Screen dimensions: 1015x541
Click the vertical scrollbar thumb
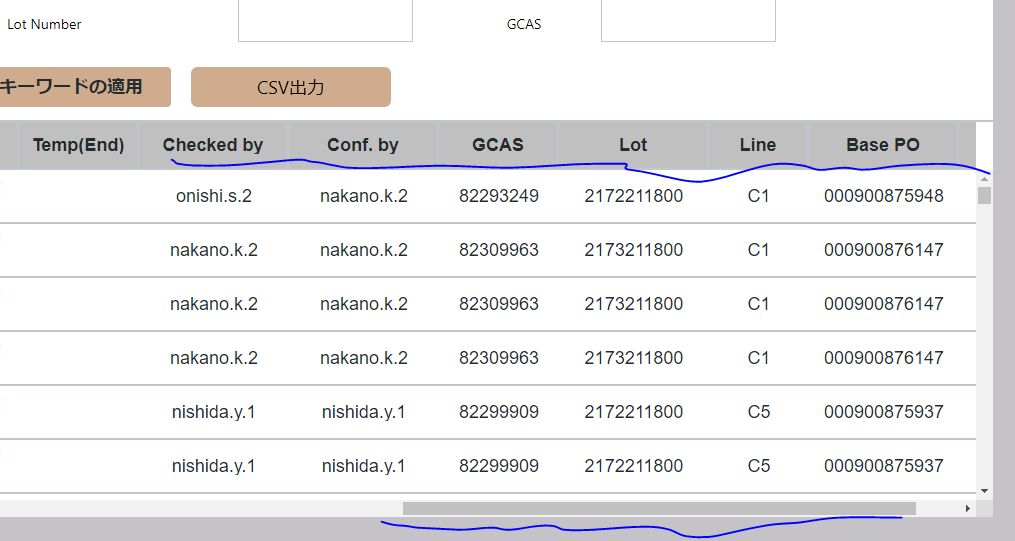click(x=984, y=195)
